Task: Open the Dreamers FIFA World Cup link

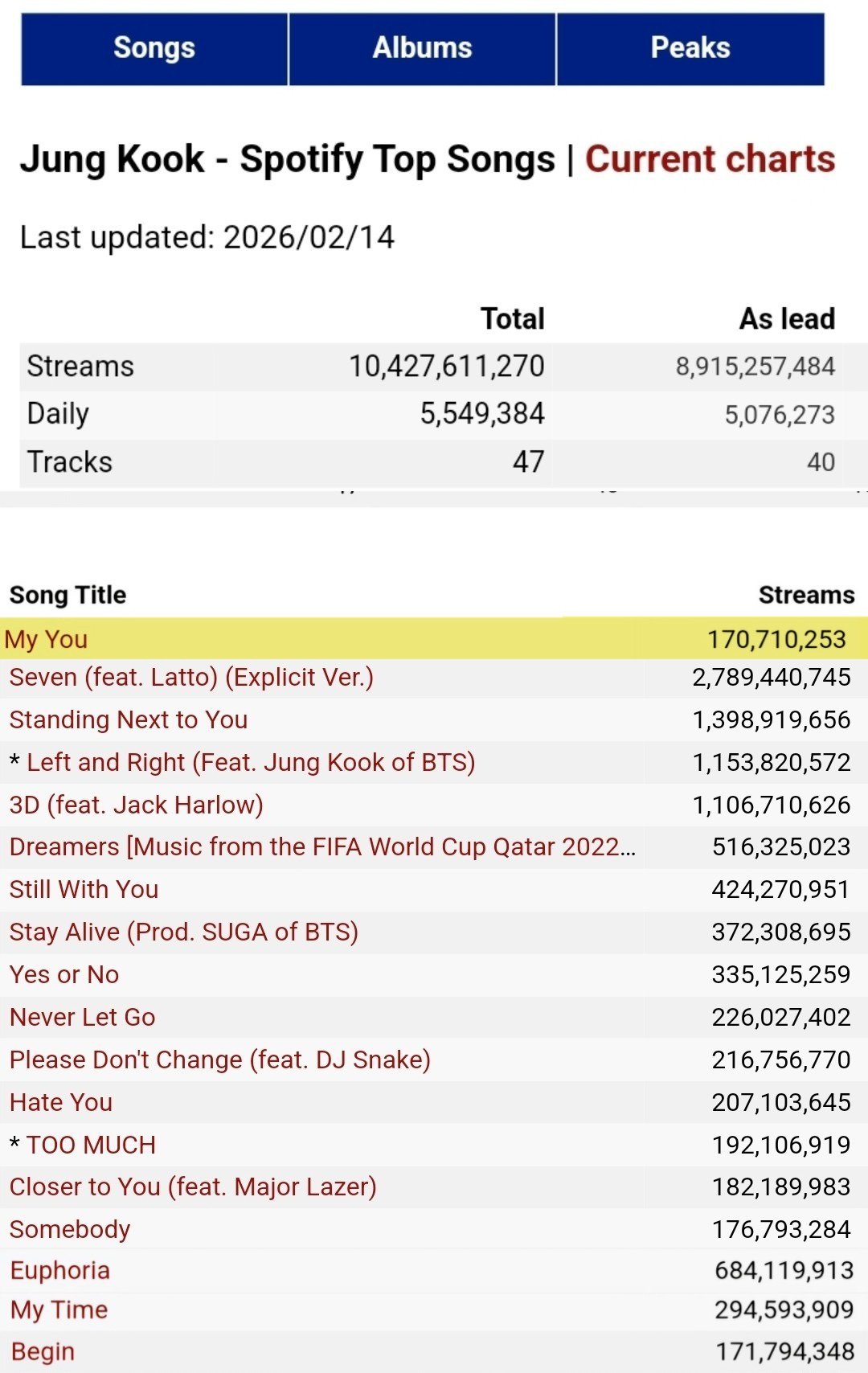Action: [x=321, y=846]
